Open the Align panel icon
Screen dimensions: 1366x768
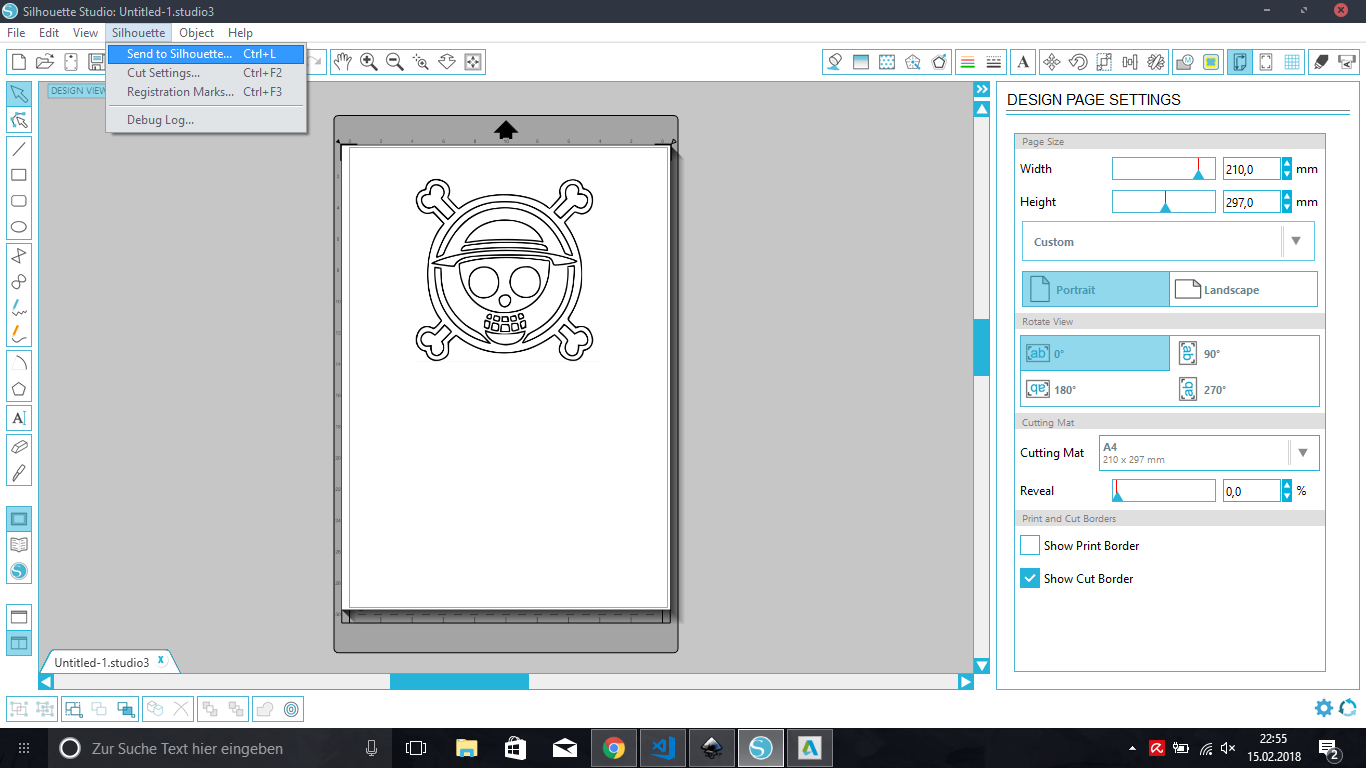point(1131,62)
